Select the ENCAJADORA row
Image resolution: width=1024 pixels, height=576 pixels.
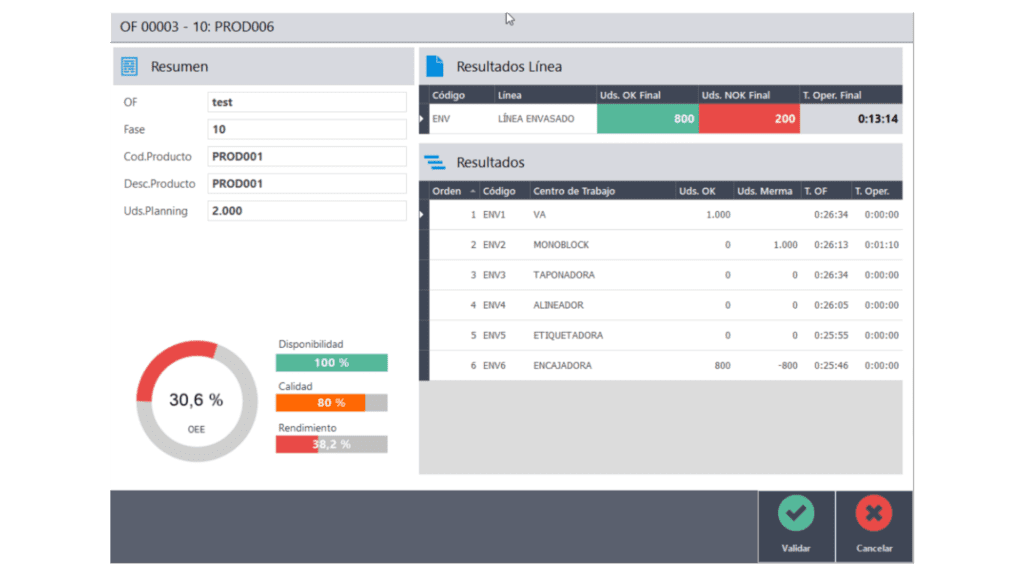tap(561, 366)
